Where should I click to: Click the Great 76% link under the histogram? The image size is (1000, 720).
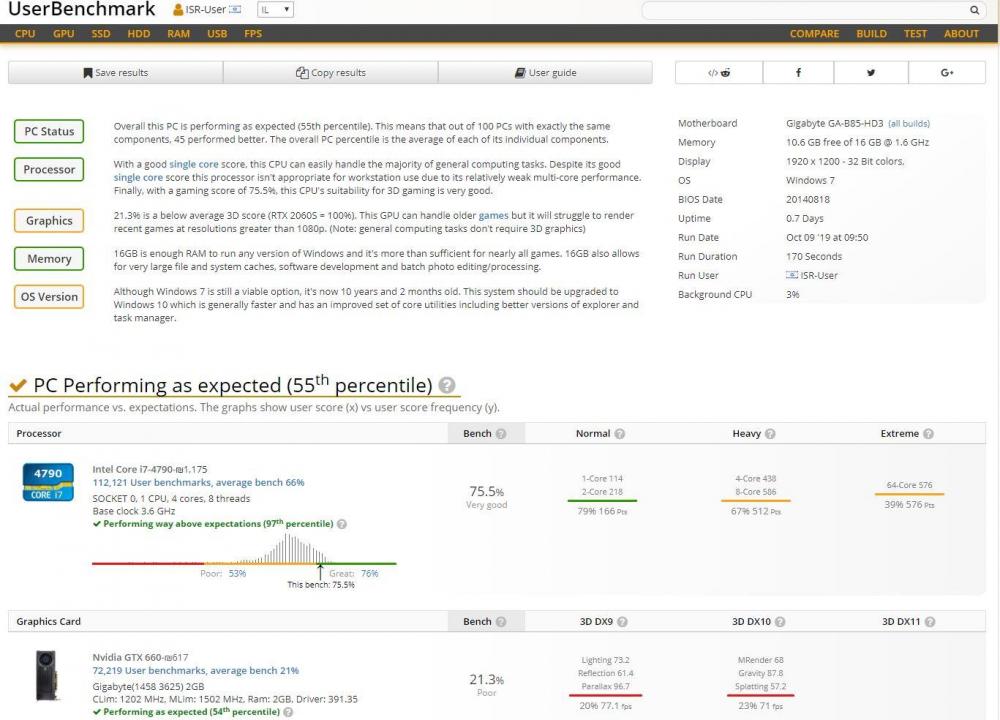369,574
